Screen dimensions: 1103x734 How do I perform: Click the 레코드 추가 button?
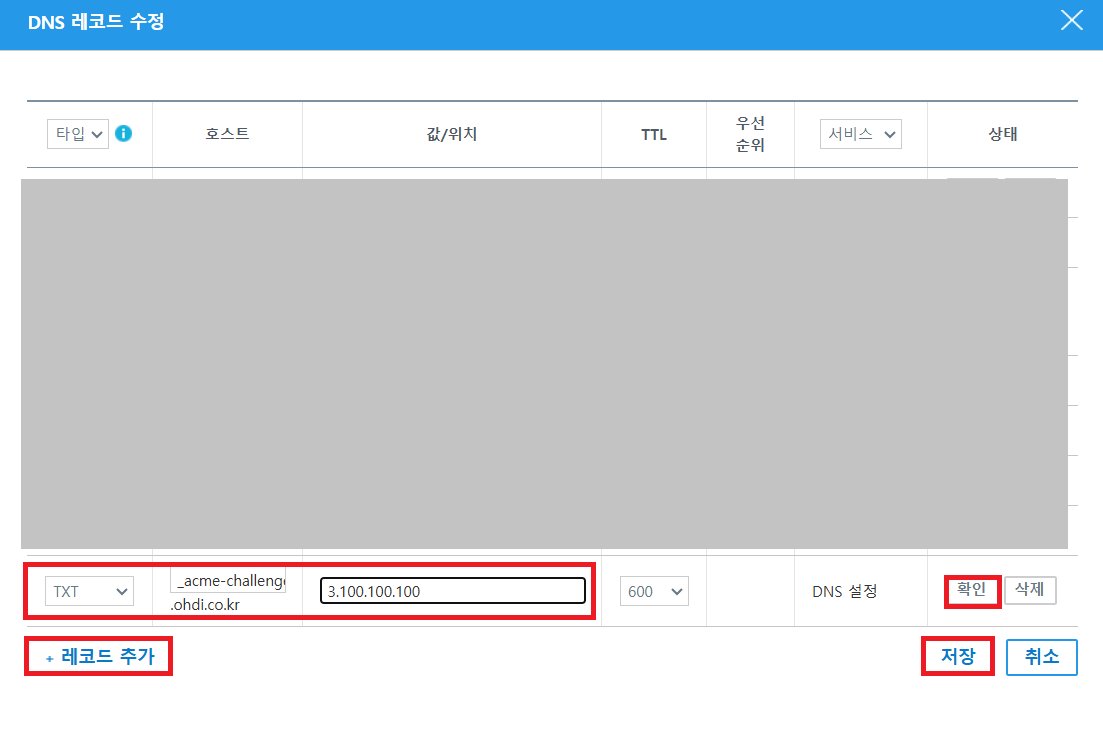98,657
